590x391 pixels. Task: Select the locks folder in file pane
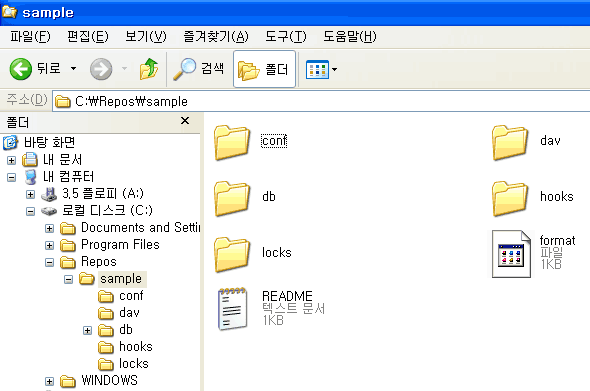point(232,254)
